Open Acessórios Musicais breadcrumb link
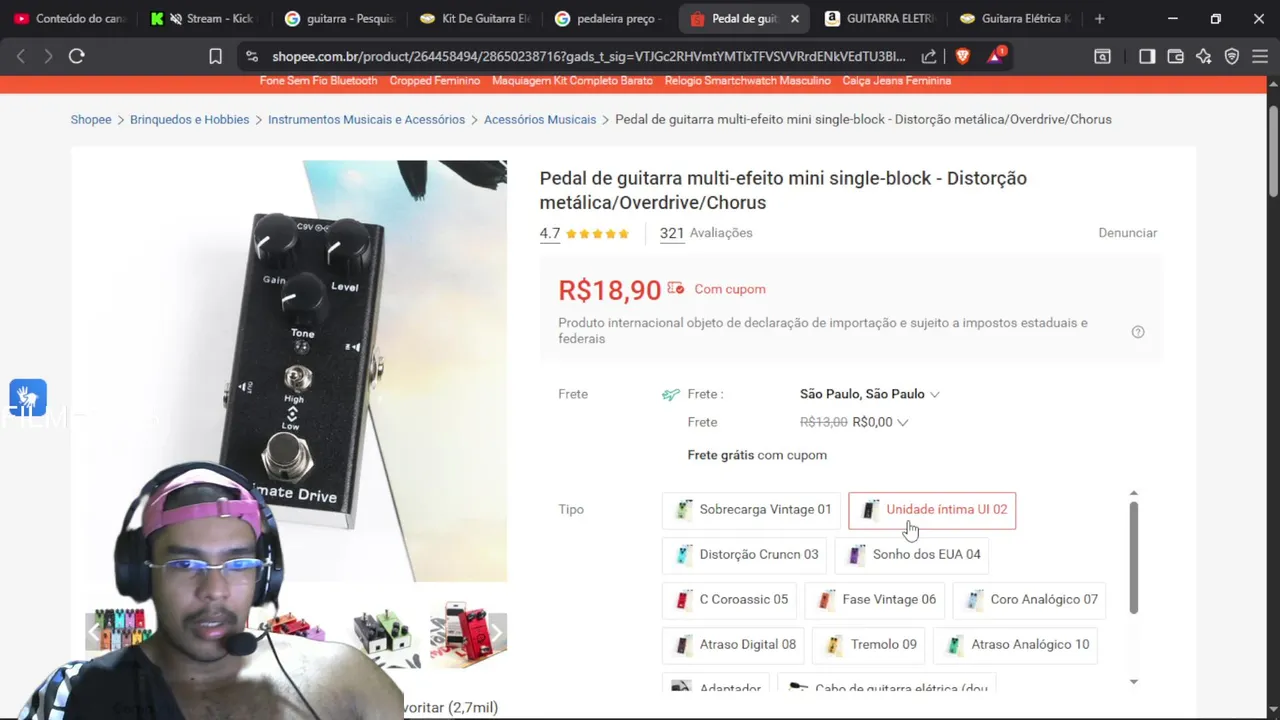This screenshot has height=720, width=1280. coord(540,119)
